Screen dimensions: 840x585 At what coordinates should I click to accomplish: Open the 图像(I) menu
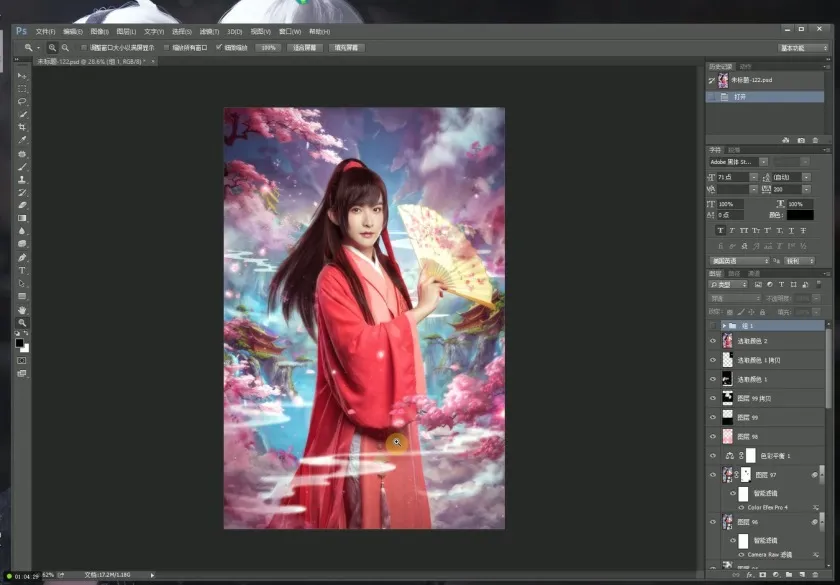pyautogui.click(x=99, y=32)
